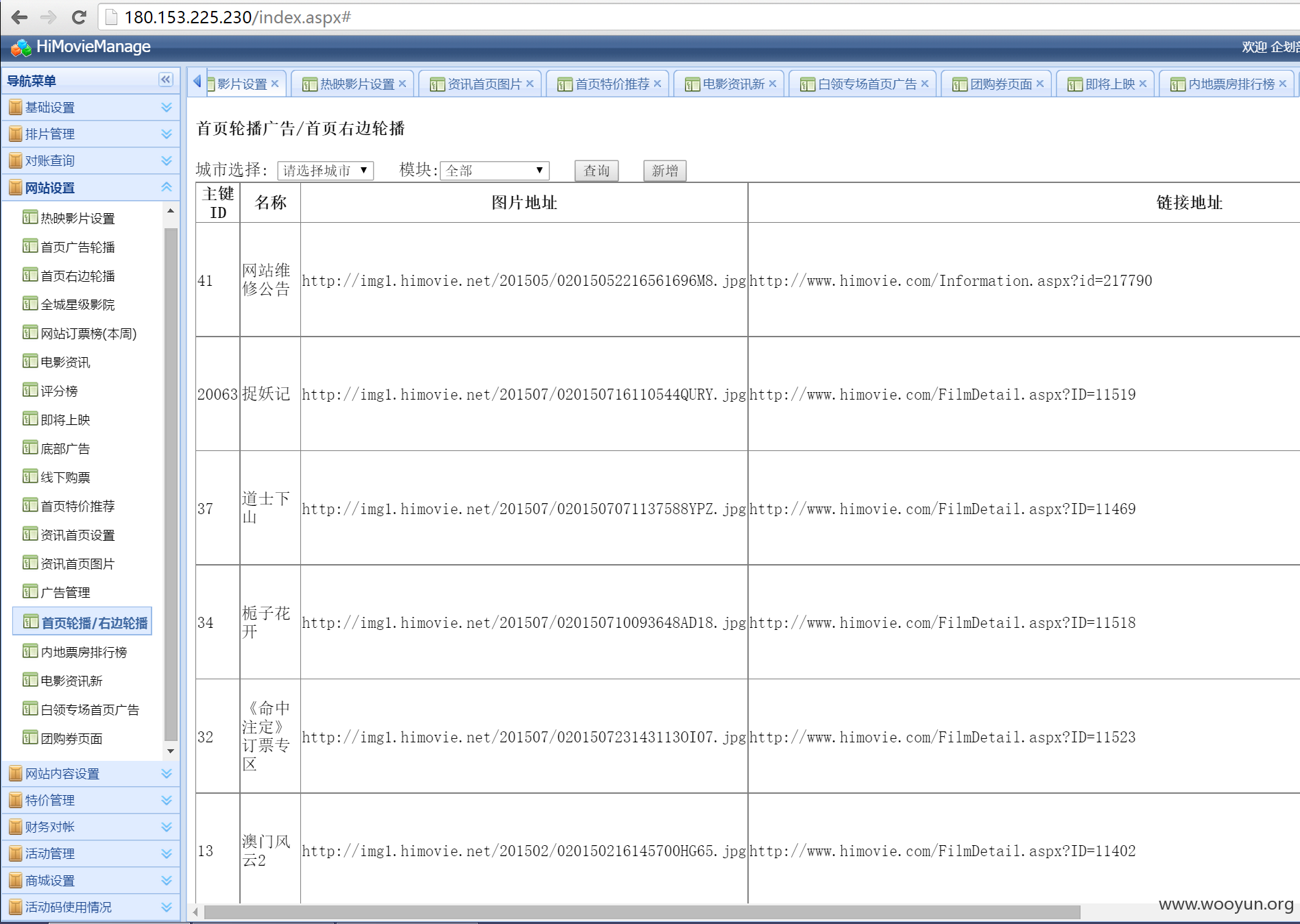
Task: Collapse the 网站设置 section chevron
Action: tap(166, 187)
